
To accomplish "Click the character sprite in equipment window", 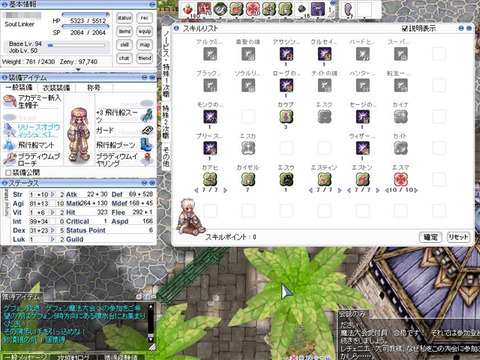I will [79, 135].
